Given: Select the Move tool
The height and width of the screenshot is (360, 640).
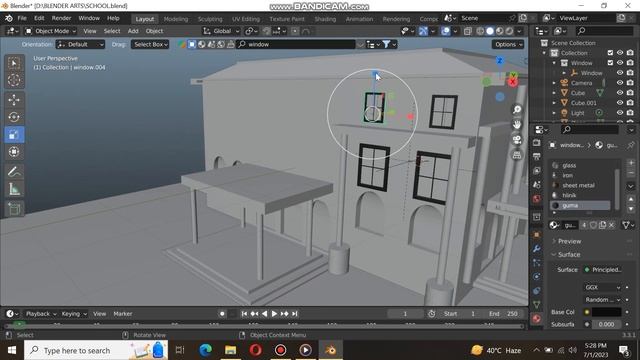Looking at the screenshot, I should [x=14, y=100].
